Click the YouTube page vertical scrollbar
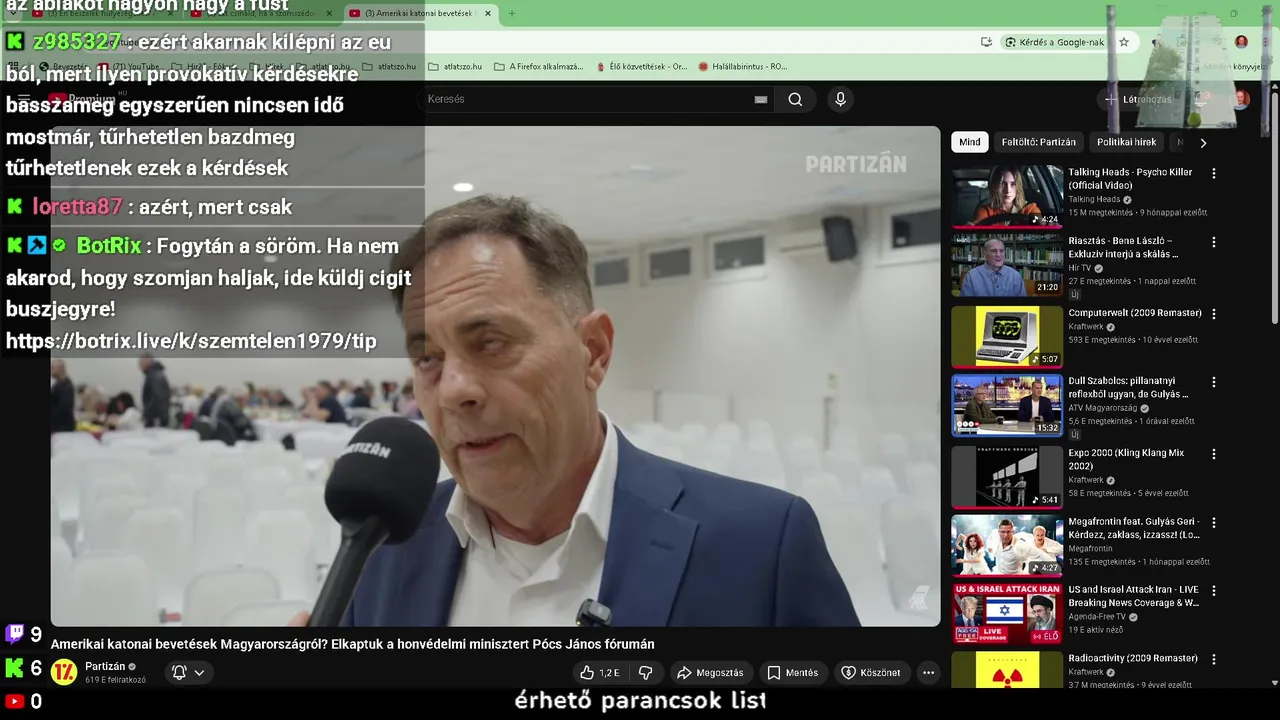The width and height of the screenshot is (1280, 720). [x=1274, y=208]
